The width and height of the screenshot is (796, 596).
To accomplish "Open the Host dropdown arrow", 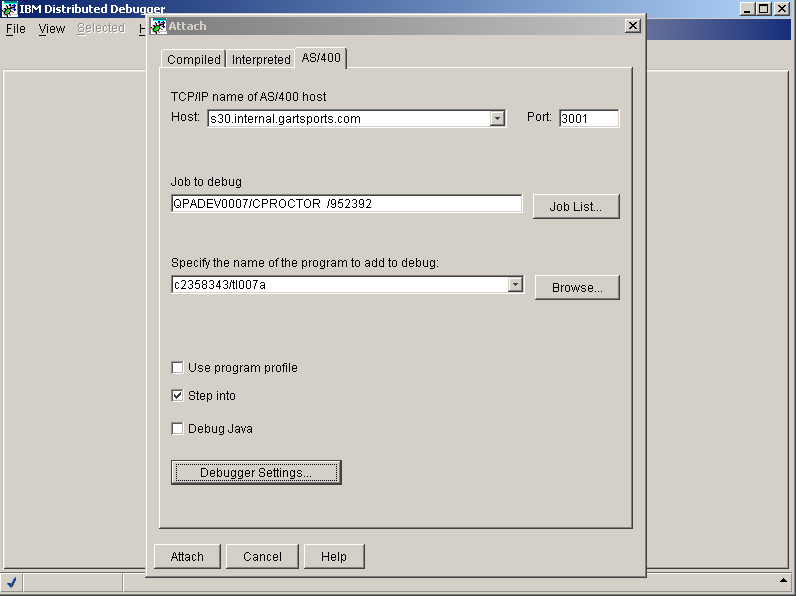I will click(x=498, y=118).
